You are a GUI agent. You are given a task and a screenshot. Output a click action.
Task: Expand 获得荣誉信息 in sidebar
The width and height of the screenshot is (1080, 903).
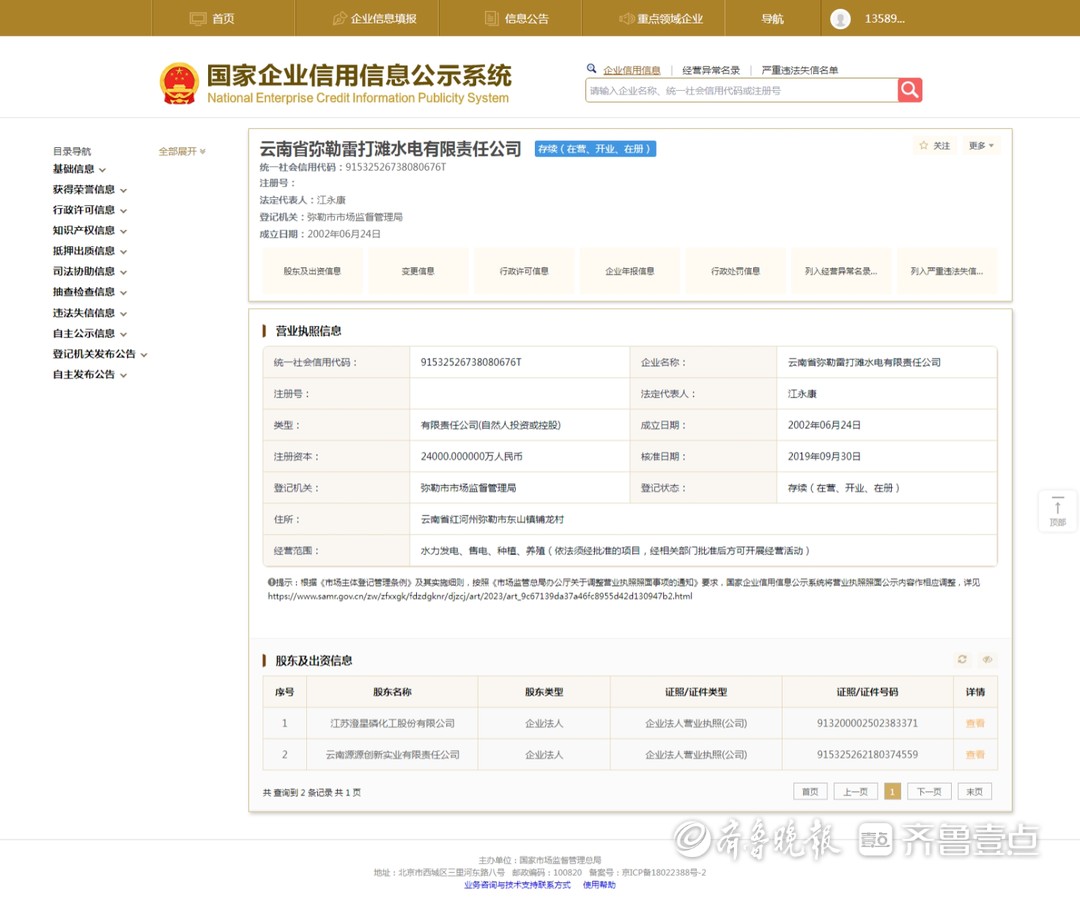click(90, 189)
